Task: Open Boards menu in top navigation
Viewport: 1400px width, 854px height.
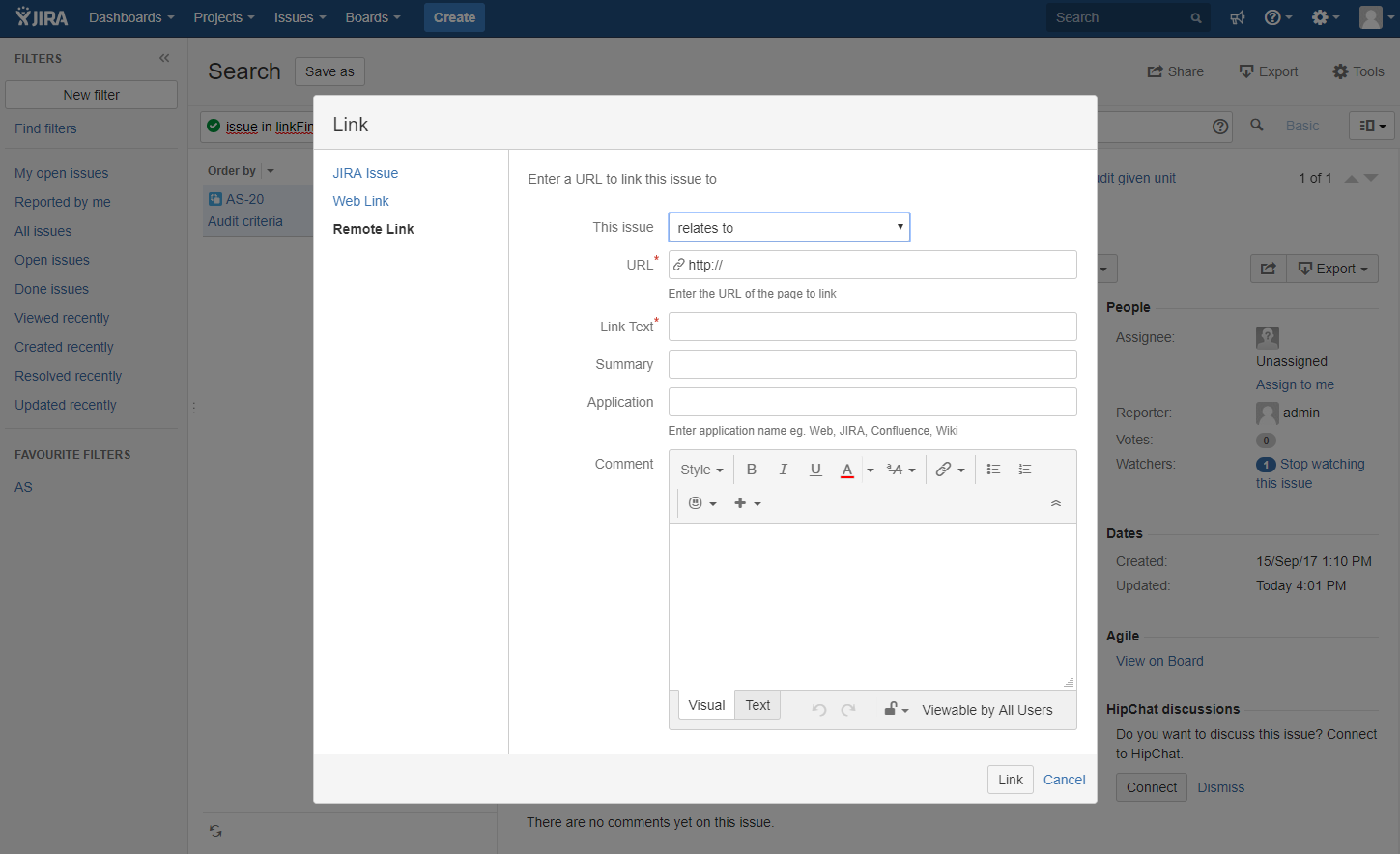Action: tap(372, 17)
